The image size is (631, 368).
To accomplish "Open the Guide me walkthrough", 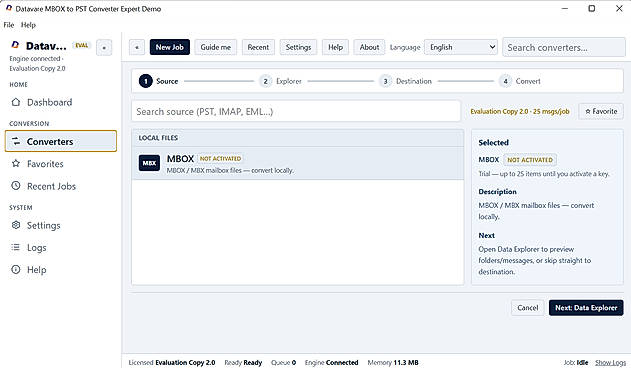I will pos(216,47).
